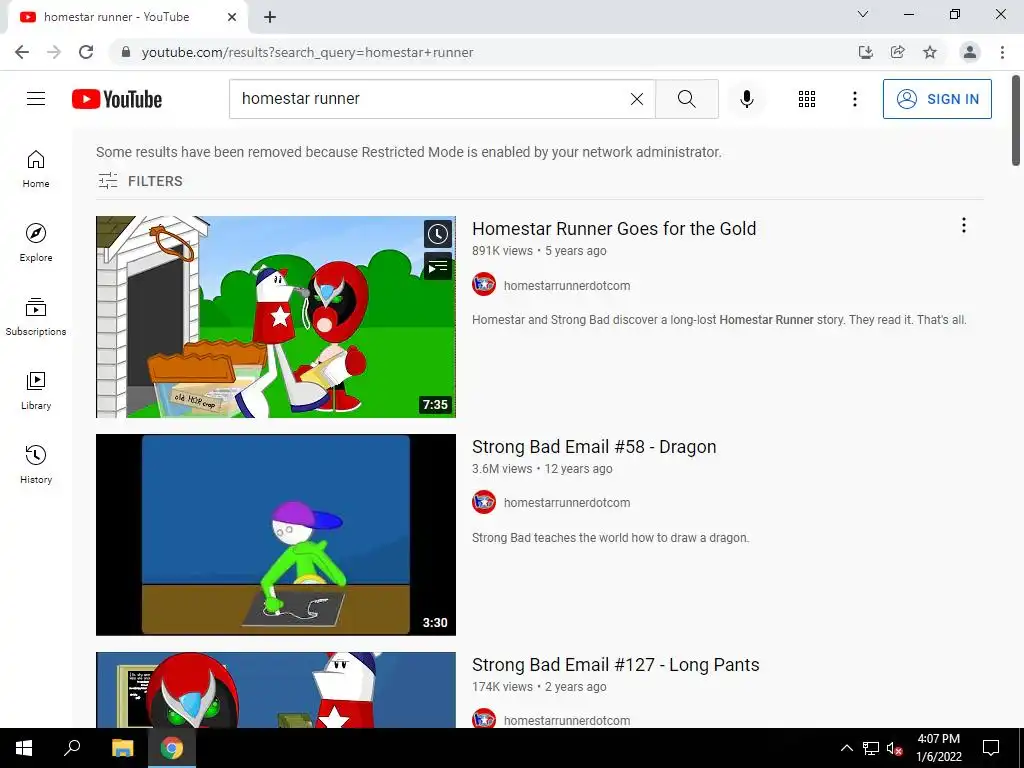Start voice search with microphone

coord(746,99)
